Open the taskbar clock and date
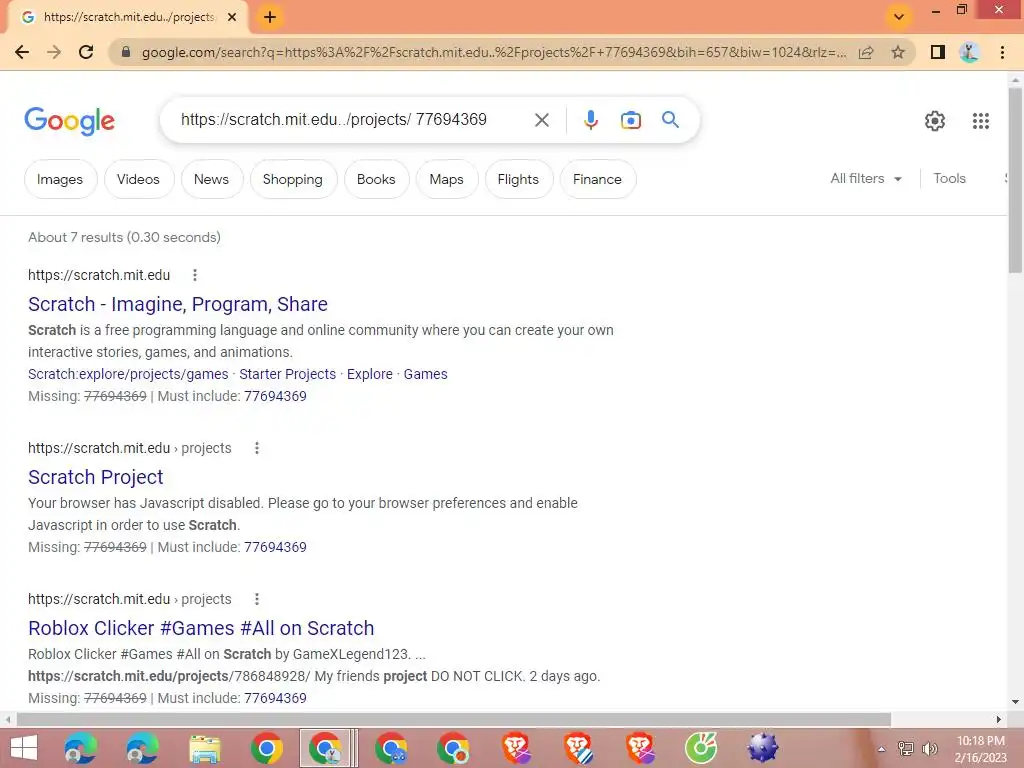 [x=980, y=749]
